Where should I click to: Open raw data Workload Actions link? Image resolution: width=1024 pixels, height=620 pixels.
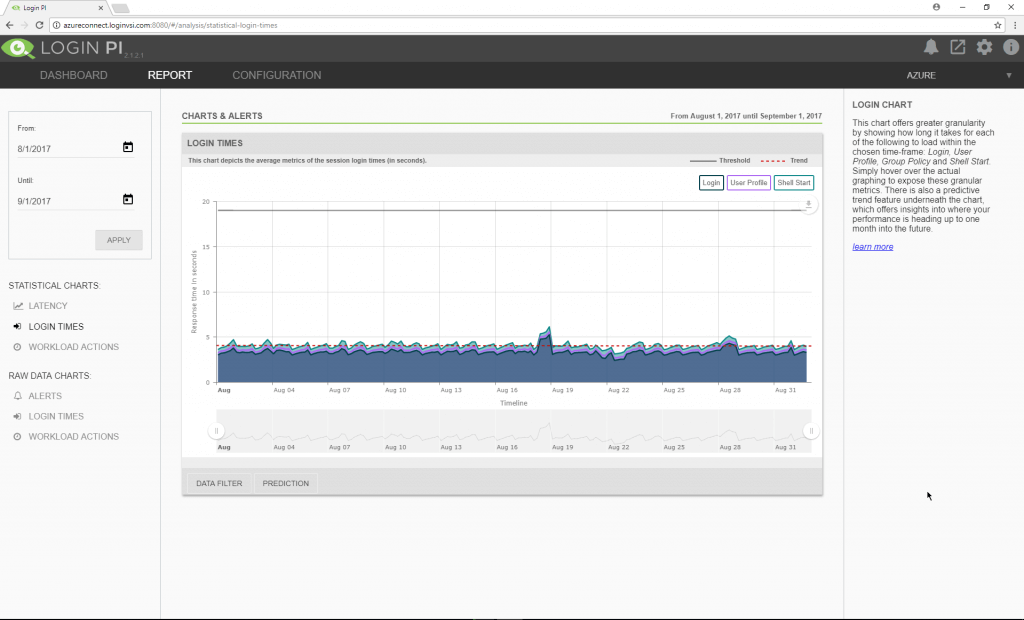tap(74, 436)
